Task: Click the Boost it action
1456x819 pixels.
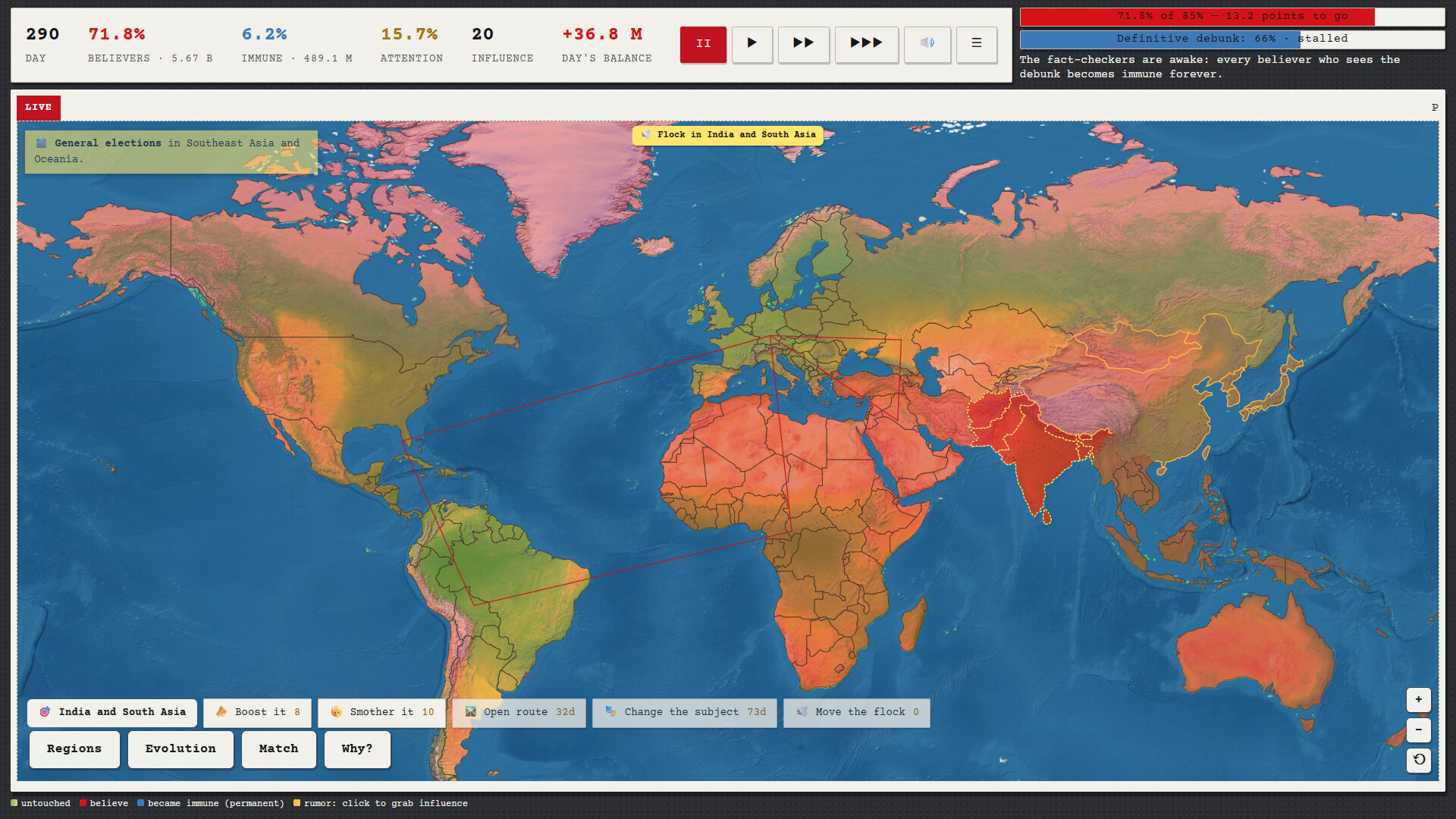Action: point(257,712)
